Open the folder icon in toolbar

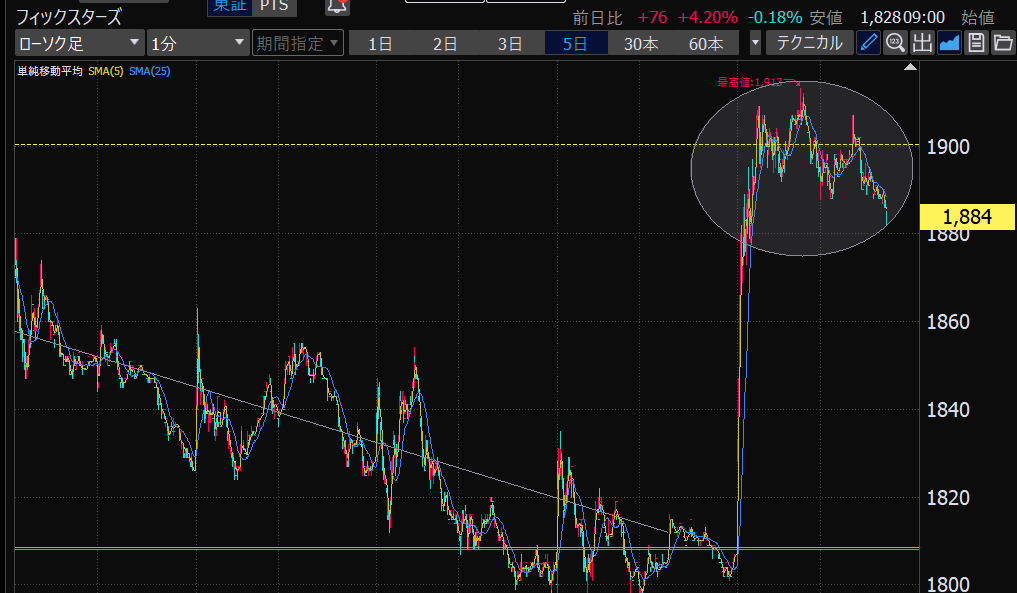pyautogui.click(x=1002, y=43)
